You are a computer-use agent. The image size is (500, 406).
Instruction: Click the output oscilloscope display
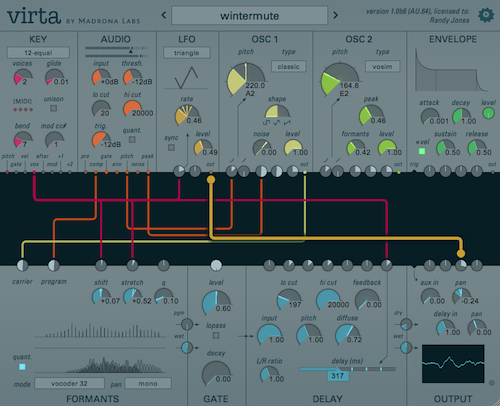pyautogui.click(x=453, y=364)
